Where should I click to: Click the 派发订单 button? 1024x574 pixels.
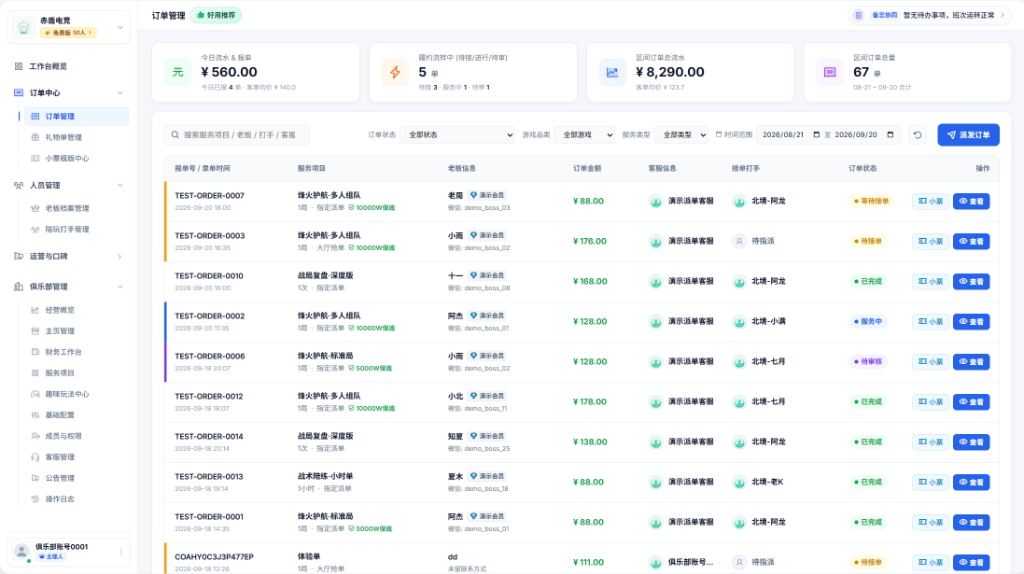(x=968, y=135)
